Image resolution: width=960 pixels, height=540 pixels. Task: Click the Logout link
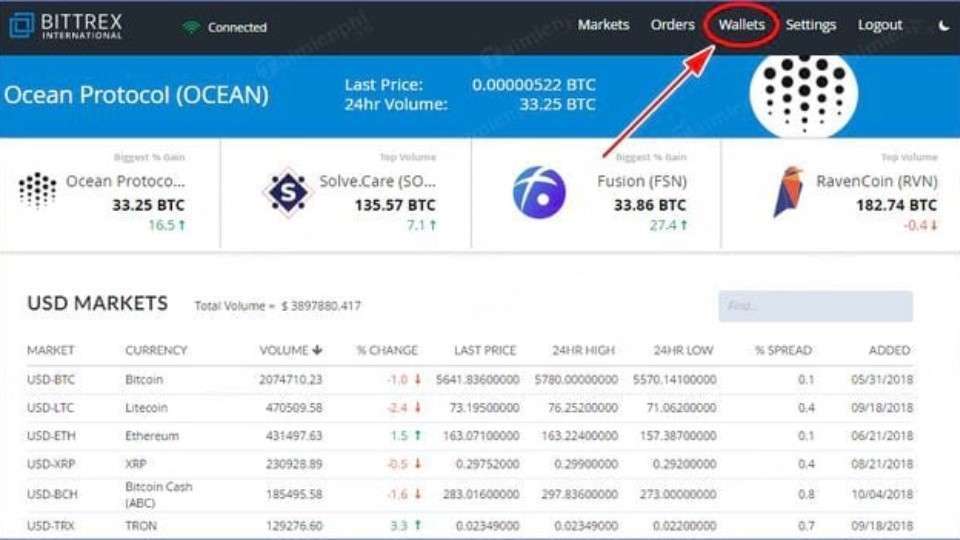tap(880, 25)
